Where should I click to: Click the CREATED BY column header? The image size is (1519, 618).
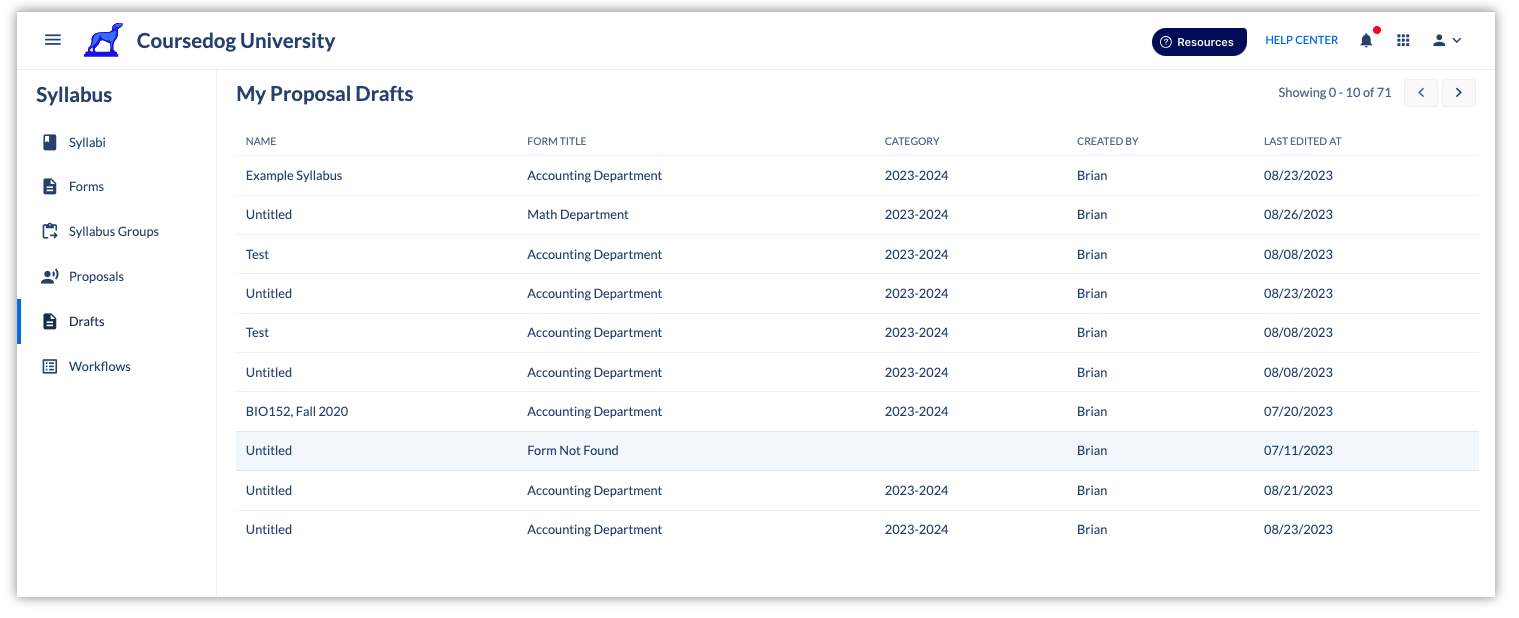1108,141
